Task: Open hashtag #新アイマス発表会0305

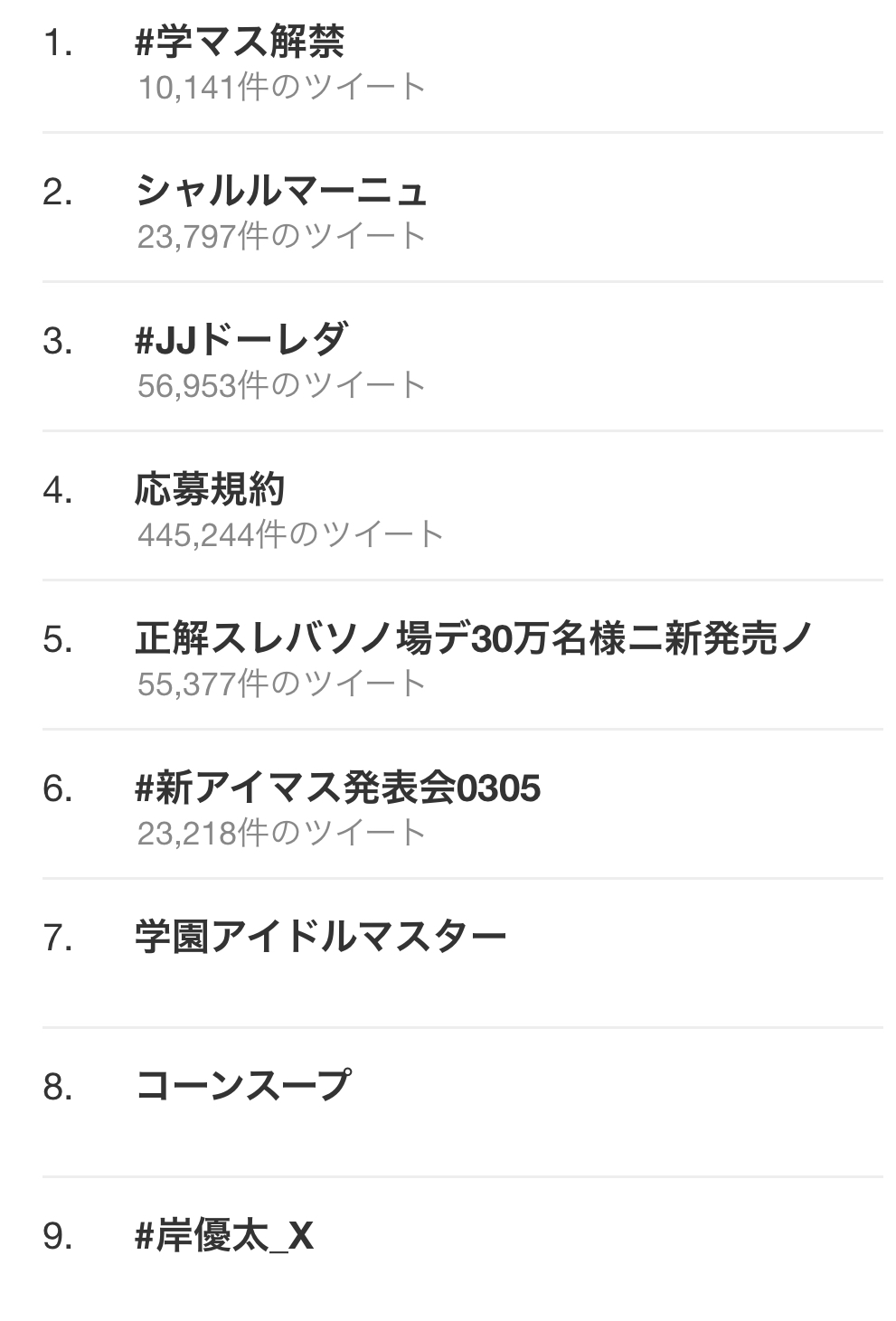Action: coord(337,788)
